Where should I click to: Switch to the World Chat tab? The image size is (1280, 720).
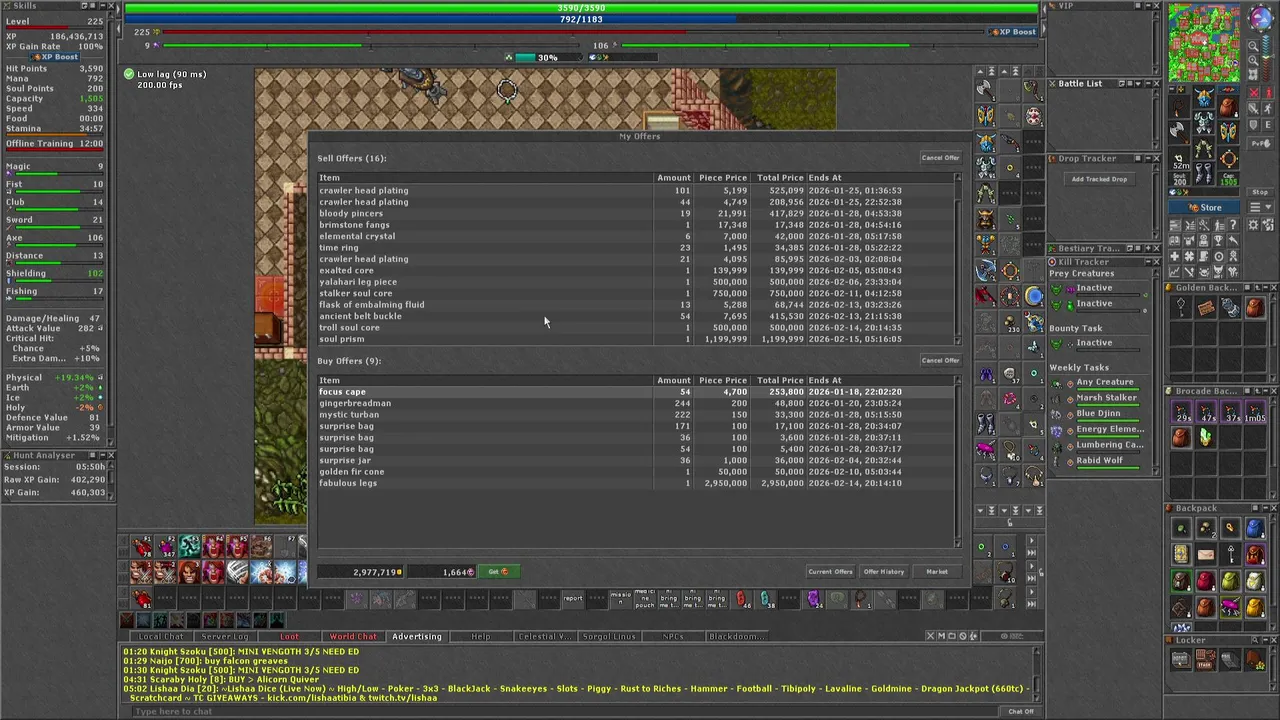click(x=353, y=636)
